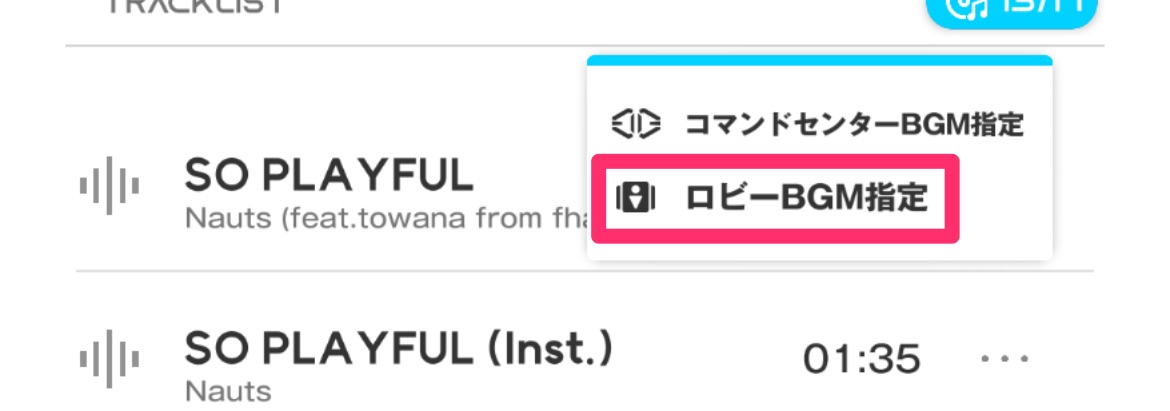Viewport: 1170px width, 411px height.
Task: Click the 01:35 track duration
Action: 861,358
